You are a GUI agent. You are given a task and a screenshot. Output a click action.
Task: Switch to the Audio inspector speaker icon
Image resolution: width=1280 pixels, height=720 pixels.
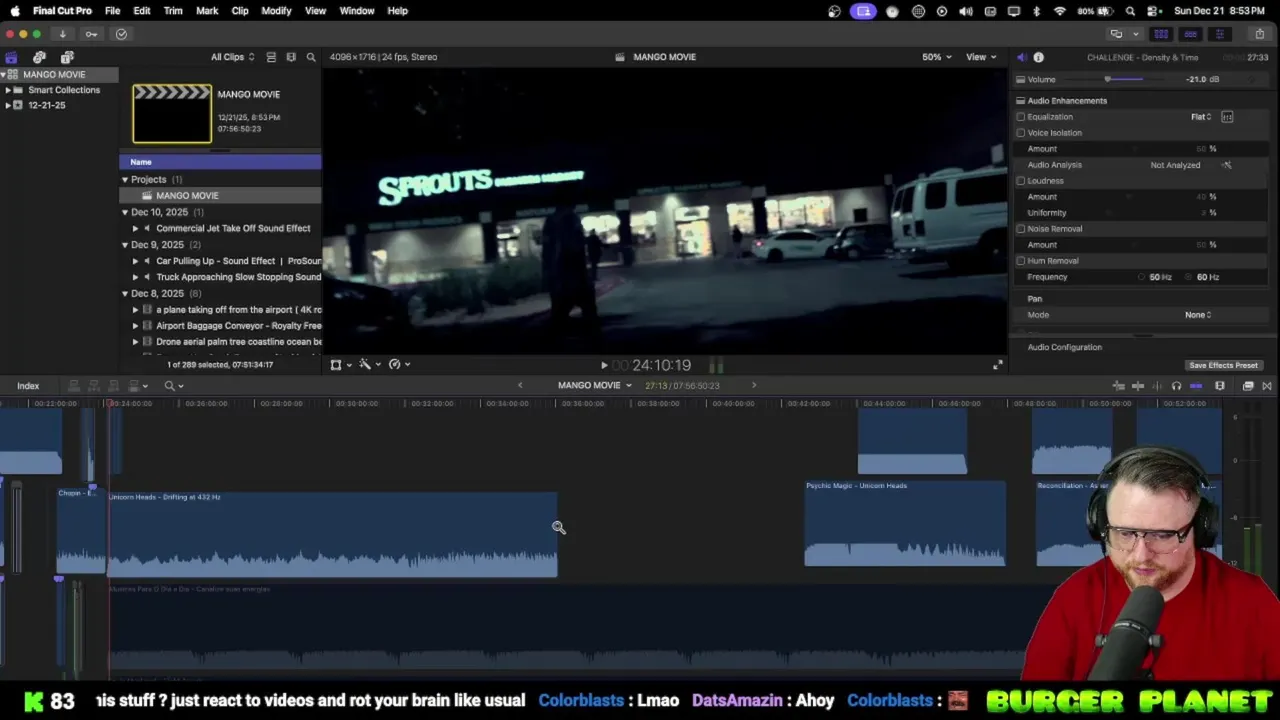(1021, 57)
